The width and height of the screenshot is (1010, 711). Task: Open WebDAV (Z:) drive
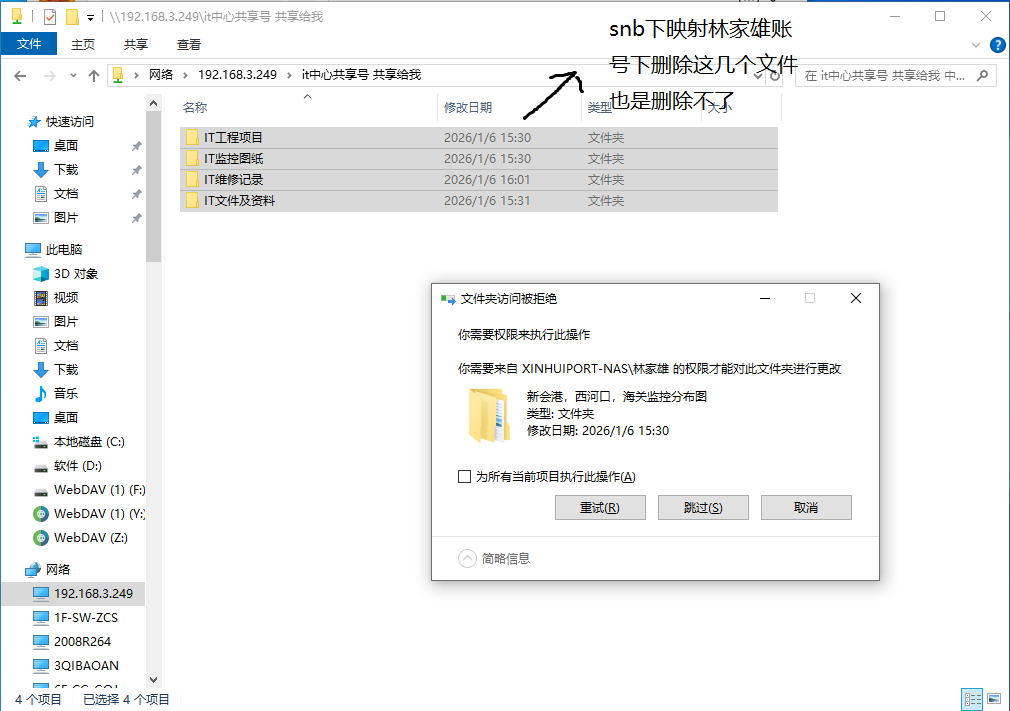click(90, 538)
